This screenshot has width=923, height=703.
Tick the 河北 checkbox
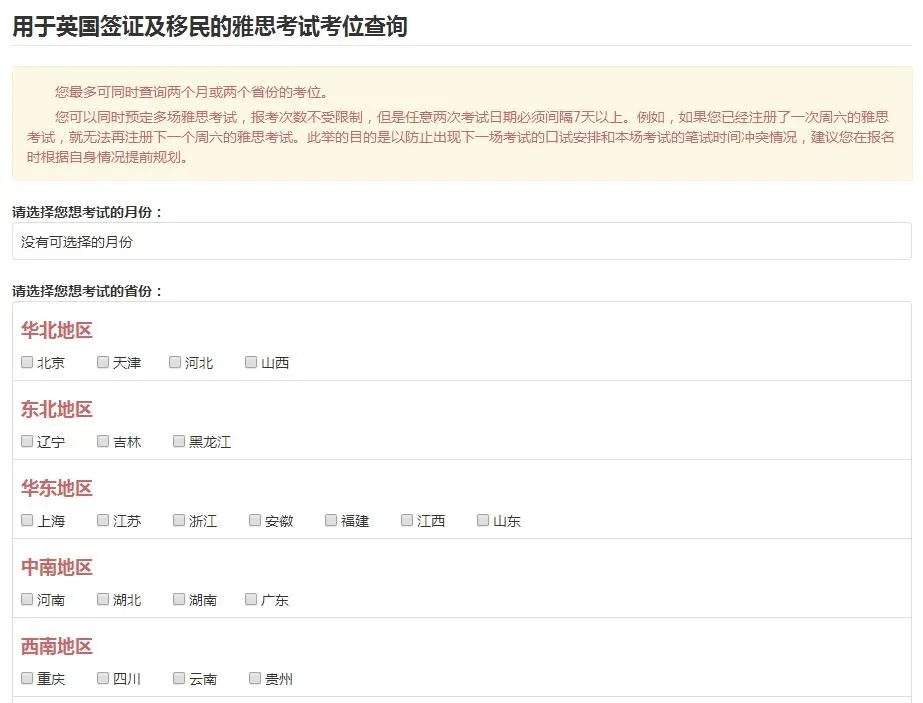pyautogui.click(x=175, y=362)
